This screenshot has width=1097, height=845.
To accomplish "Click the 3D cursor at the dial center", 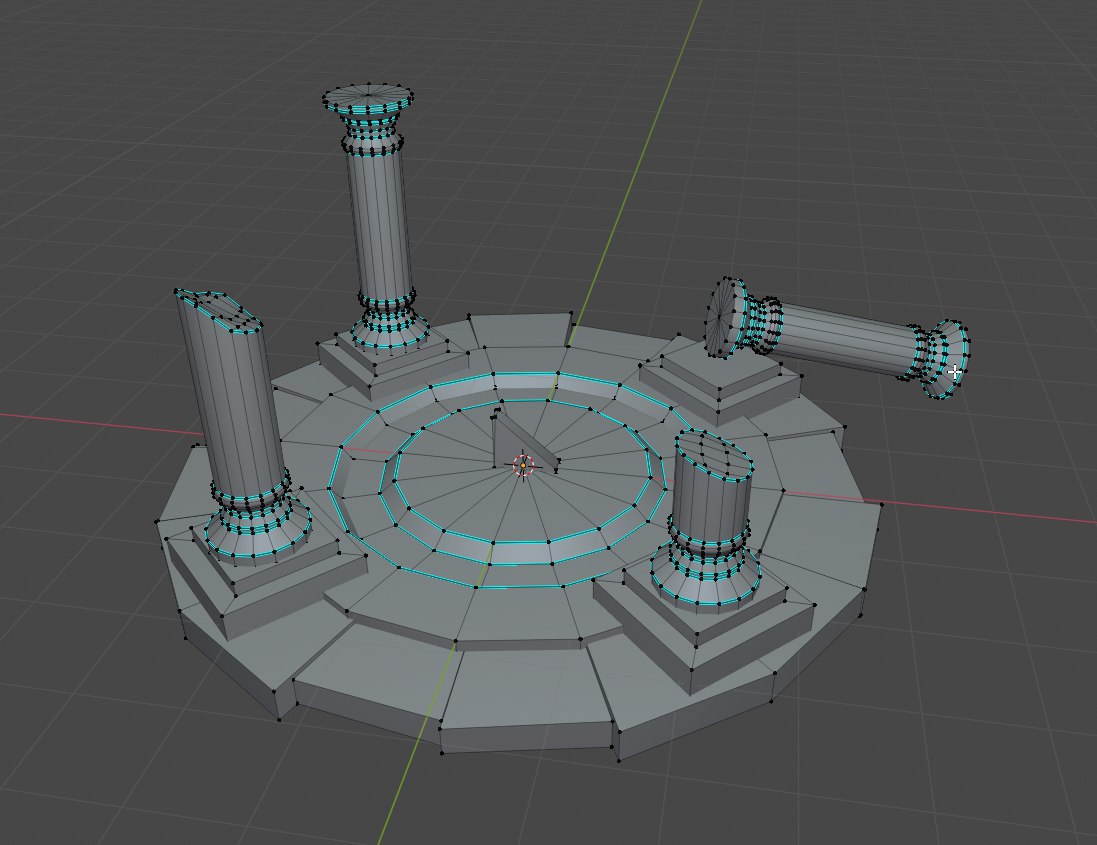I will pos(523,465).
